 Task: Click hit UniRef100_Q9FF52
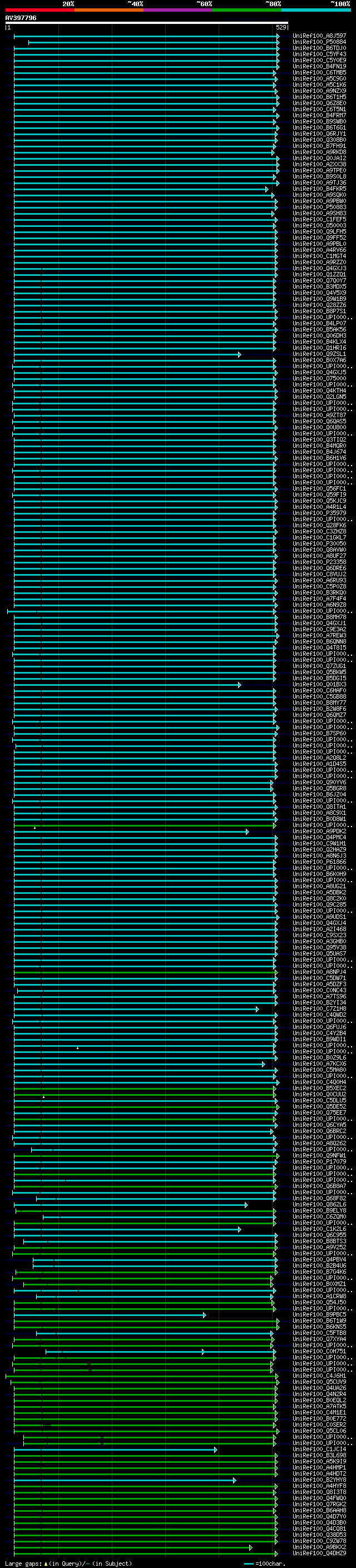click(319, 238)
